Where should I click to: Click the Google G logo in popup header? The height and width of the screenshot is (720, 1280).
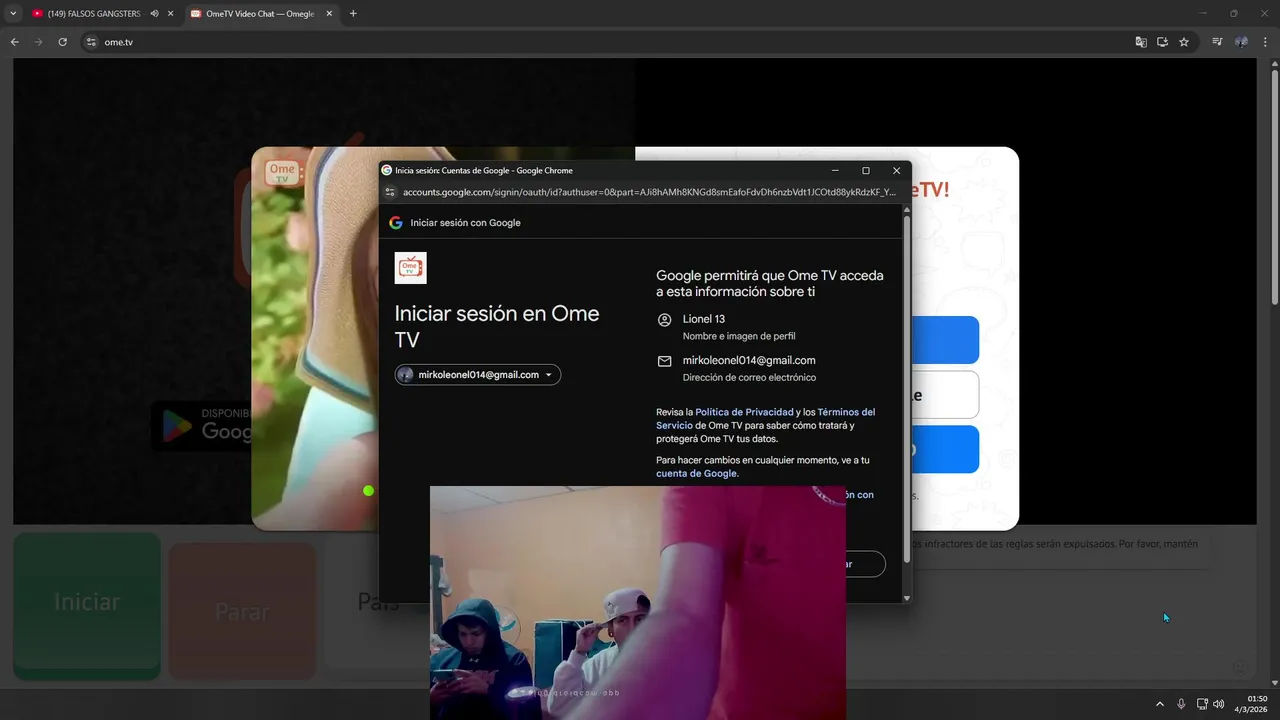(x=396, y=223)
